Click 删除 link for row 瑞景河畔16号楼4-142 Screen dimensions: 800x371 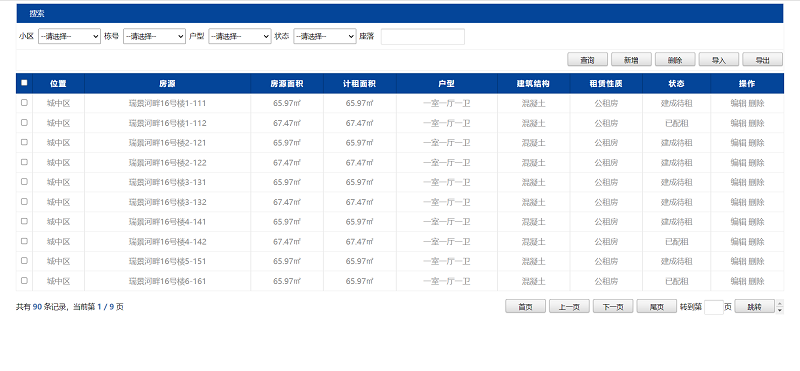[756, 242]
